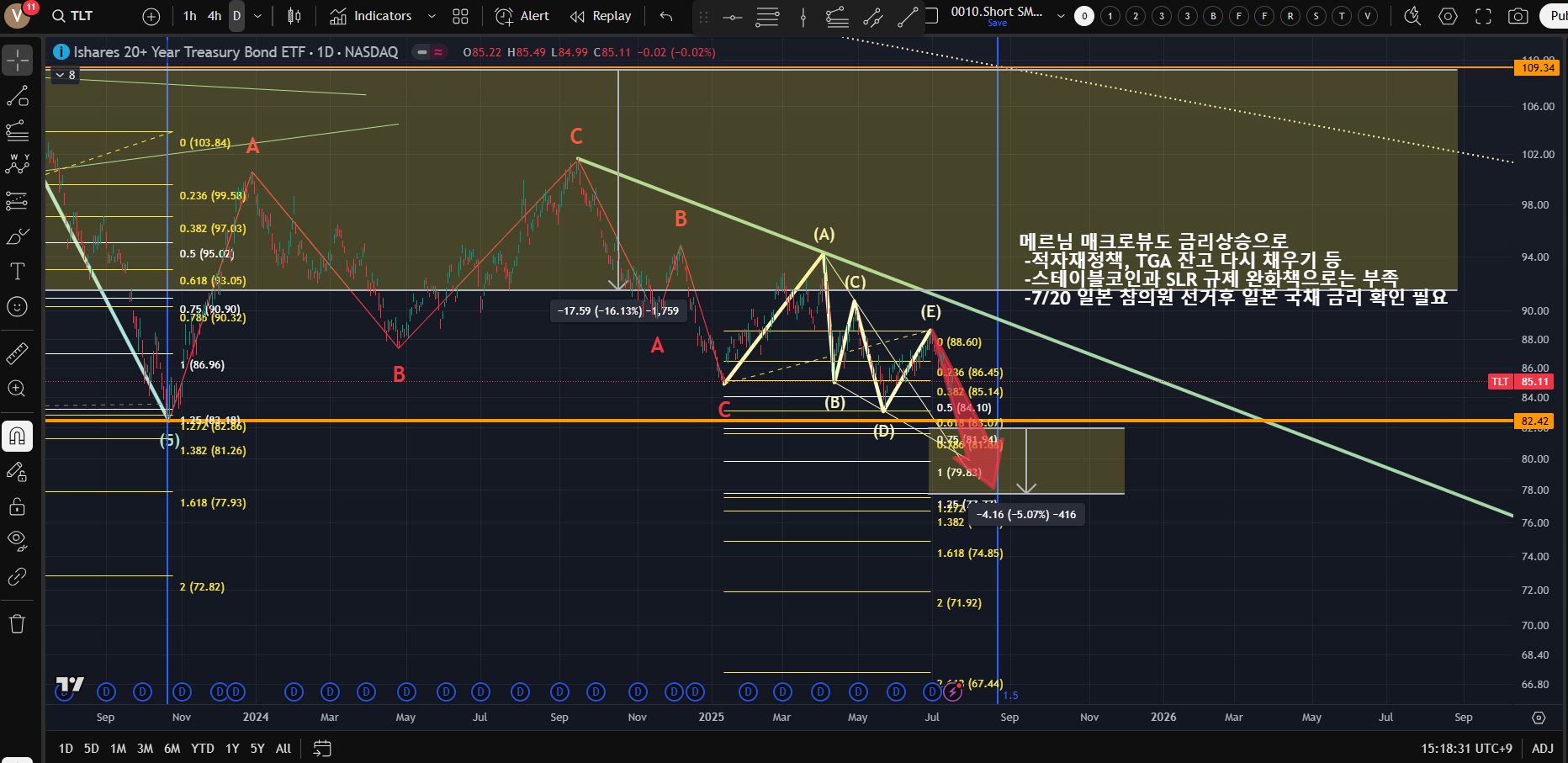Screen dimensions: 1568x763
Task: Toggle ADJ adjusted price setting
Action: coord(1542,748)
